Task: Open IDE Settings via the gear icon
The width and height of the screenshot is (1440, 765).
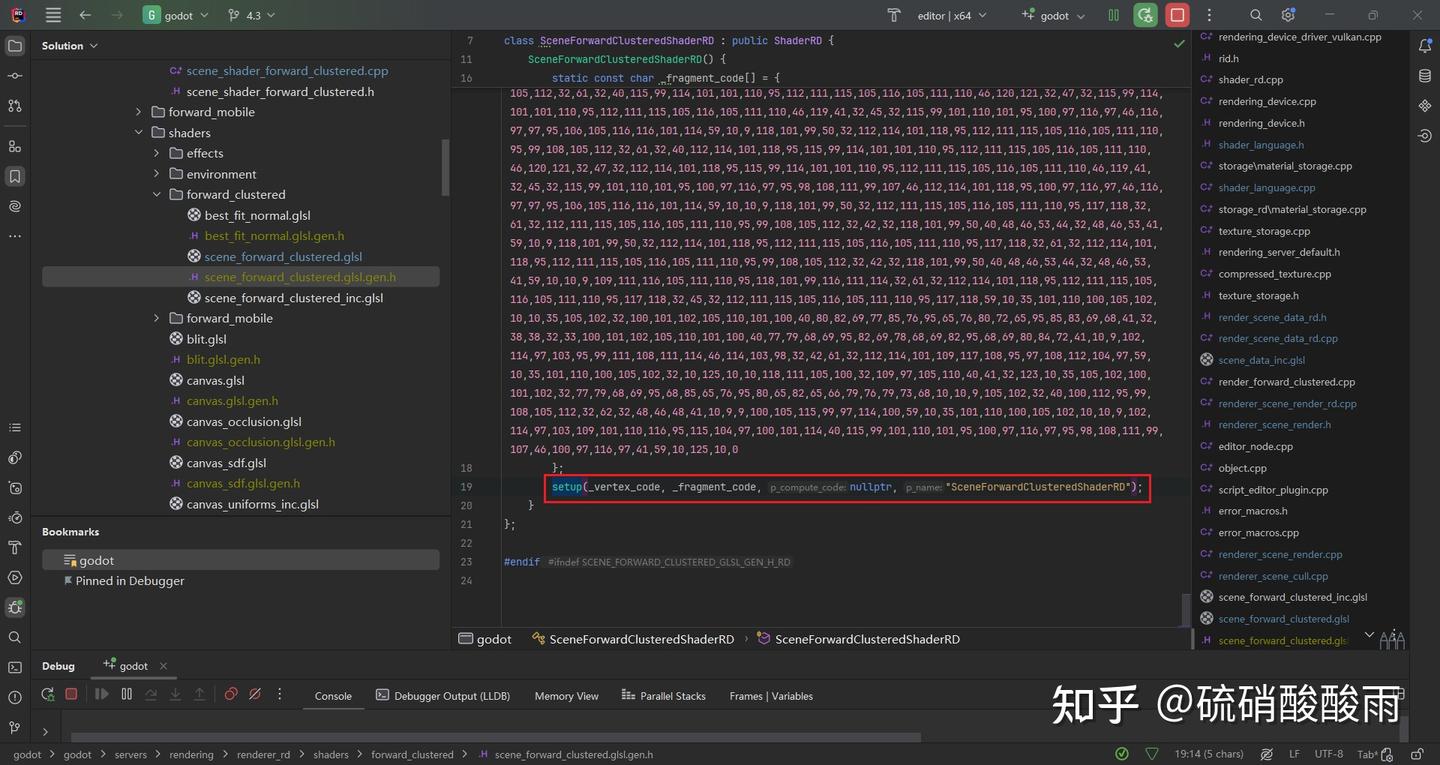Action: (1288, 15)
